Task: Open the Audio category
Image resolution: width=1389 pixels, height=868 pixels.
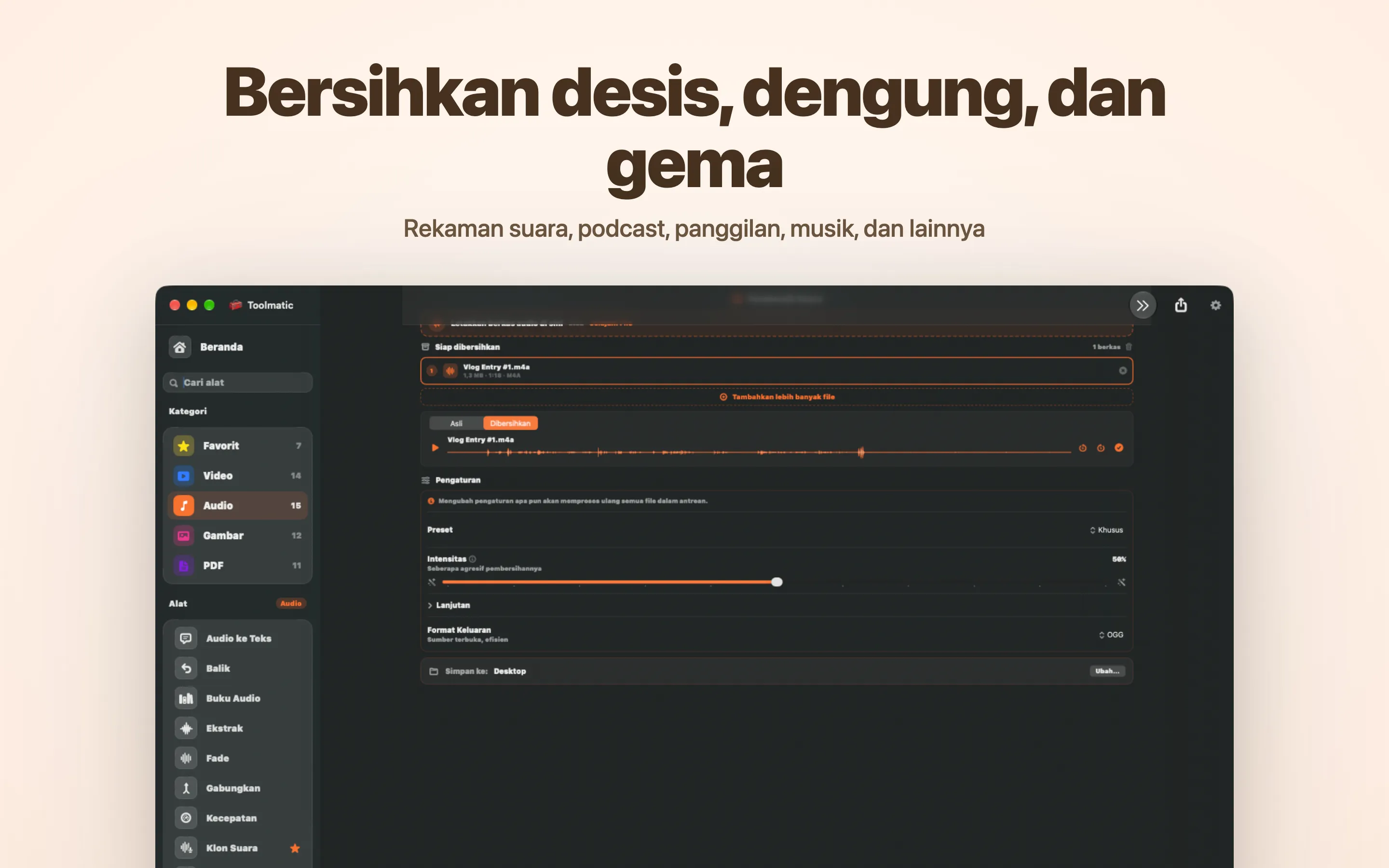Action: pyautogui.click(x=238, y=505)
